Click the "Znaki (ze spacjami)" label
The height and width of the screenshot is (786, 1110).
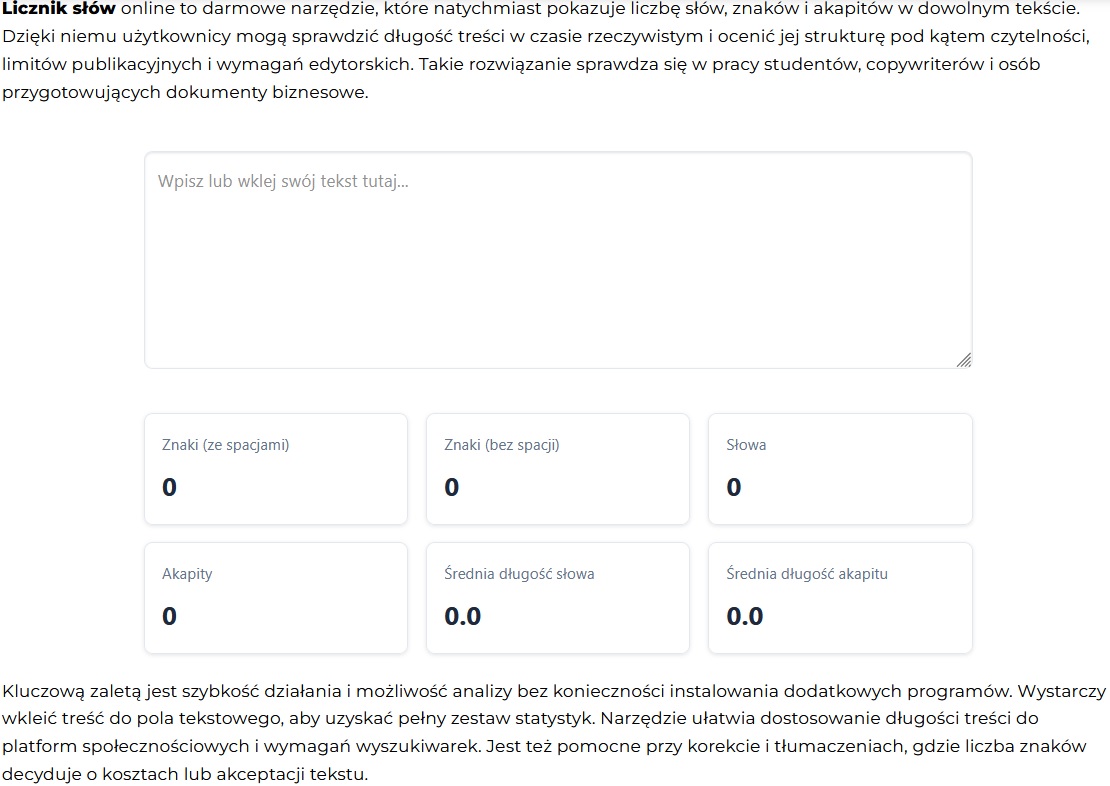(x=225, y=445)
